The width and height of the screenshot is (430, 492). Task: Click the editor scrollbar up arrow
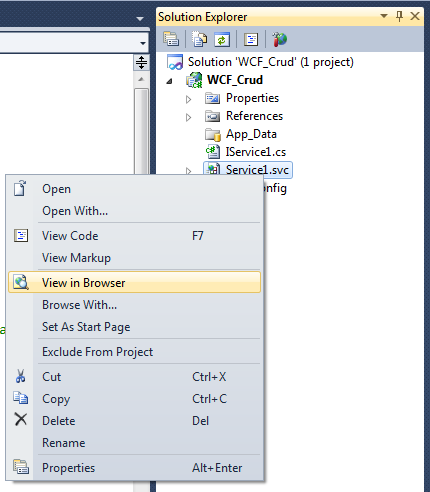pos(141,79)
